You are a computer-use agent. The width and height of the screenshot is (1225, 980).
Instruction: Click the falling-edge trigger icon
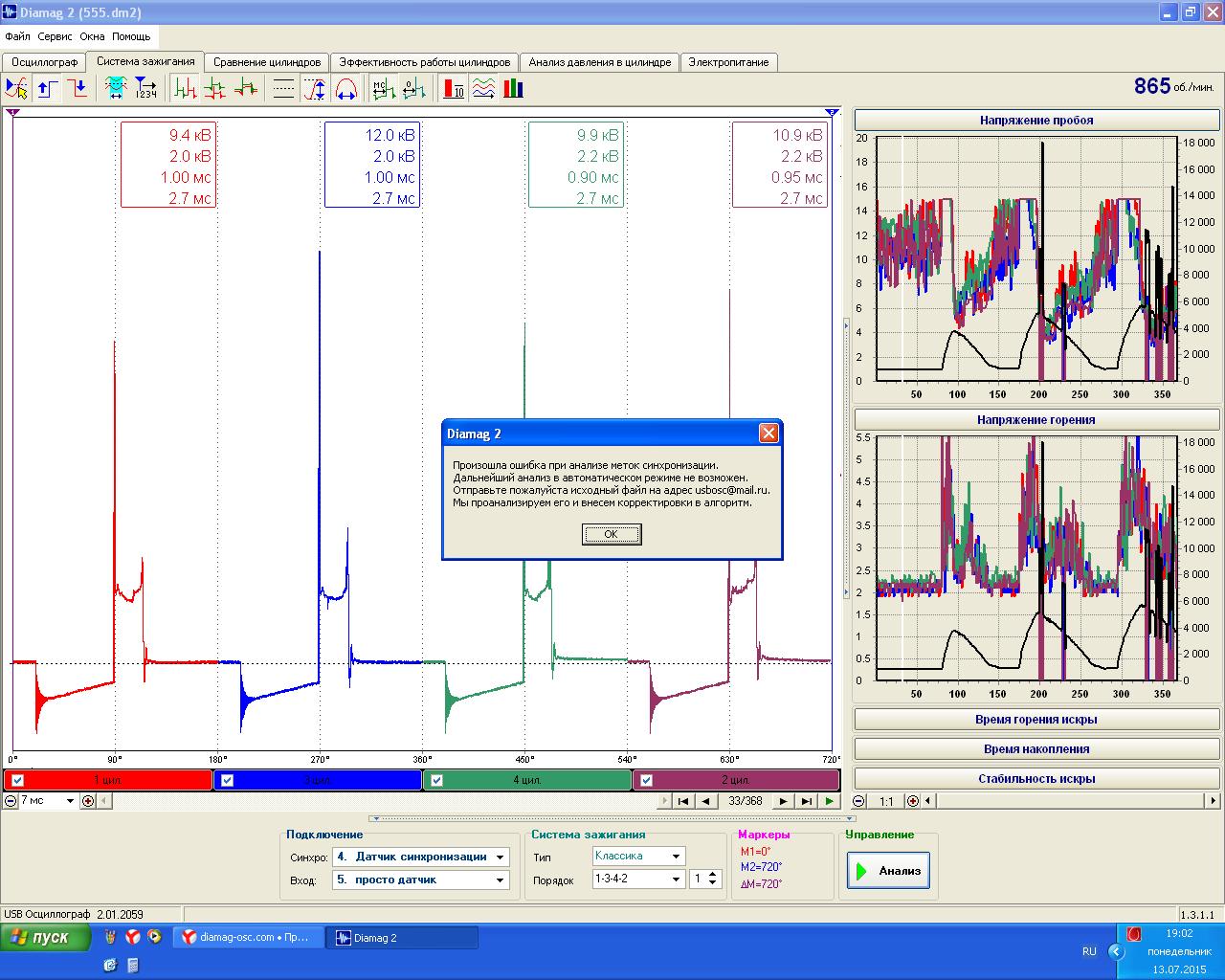tap(78, 89)
